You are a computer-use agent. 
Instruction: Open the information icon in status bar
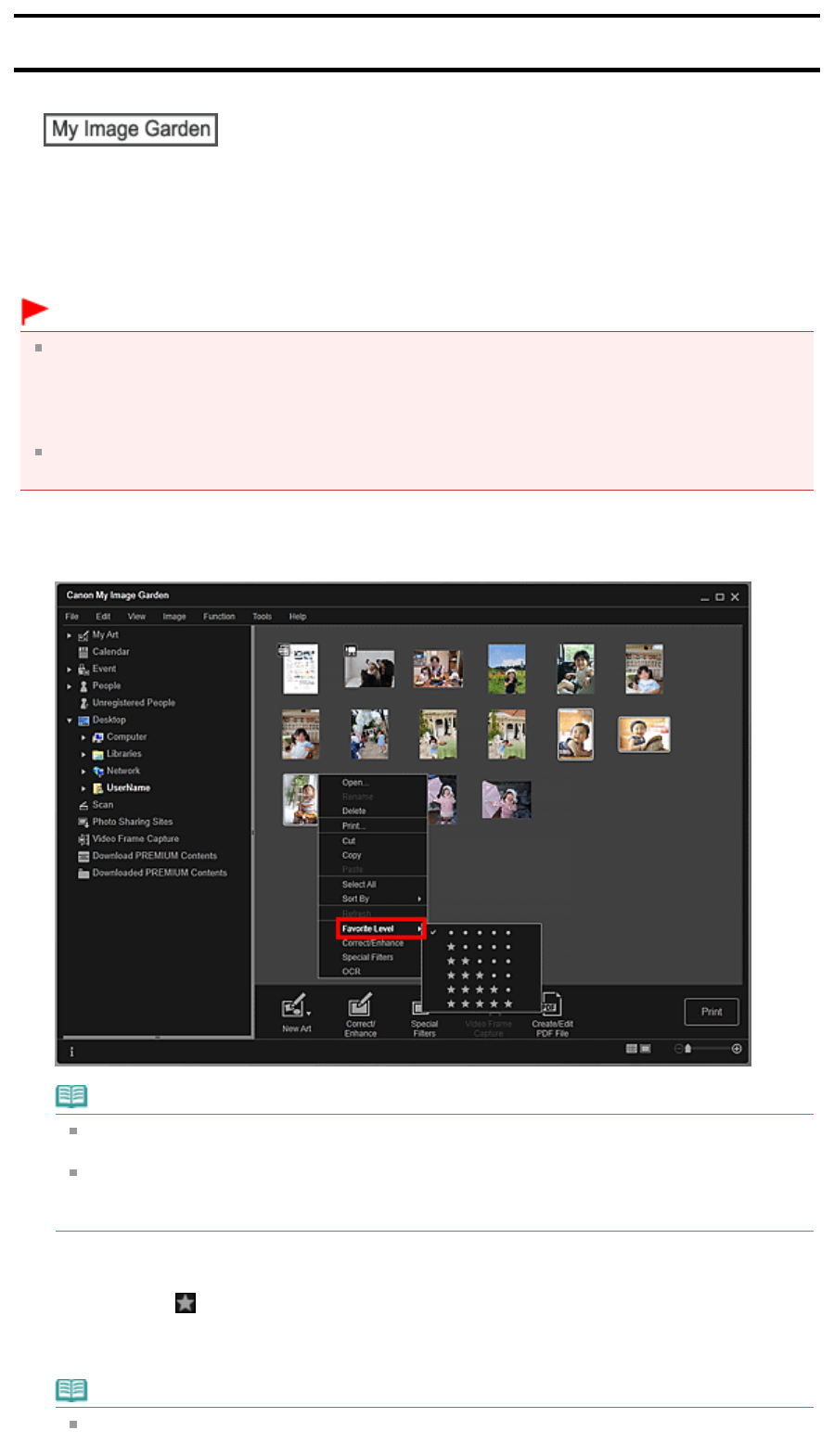pos(71,1052)
